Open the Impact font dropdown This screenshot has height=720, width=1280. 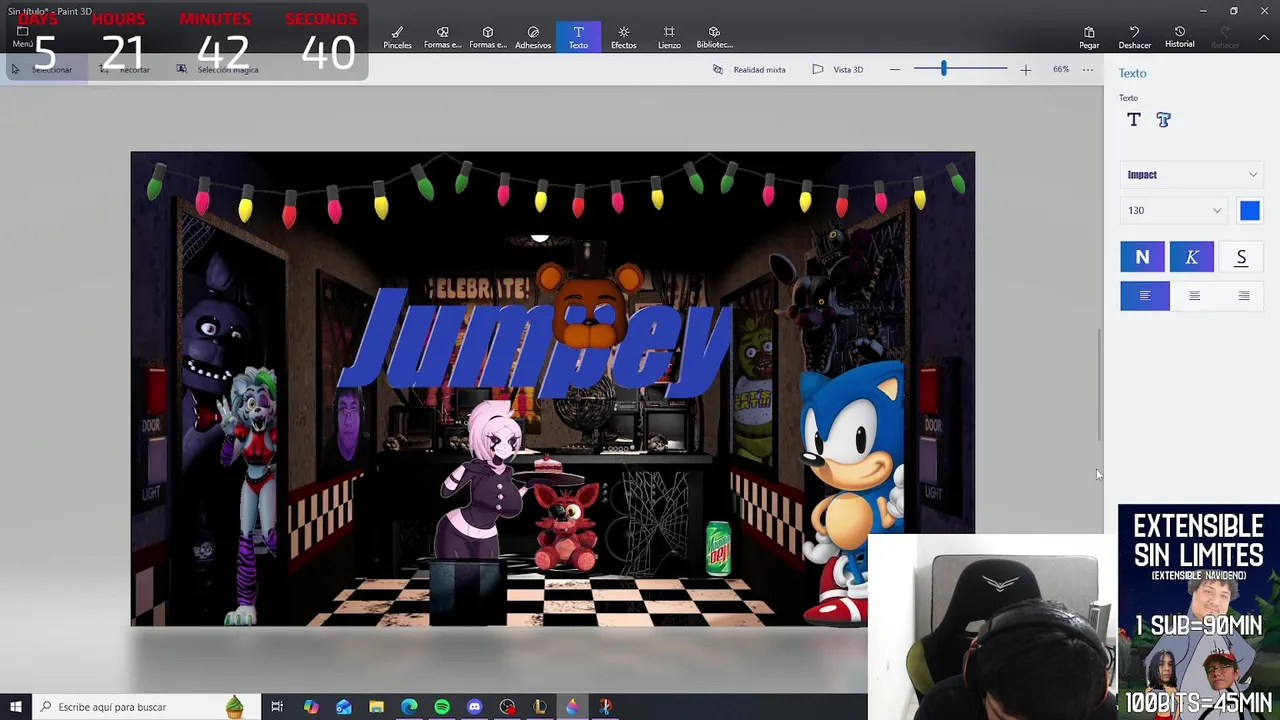1192,175
